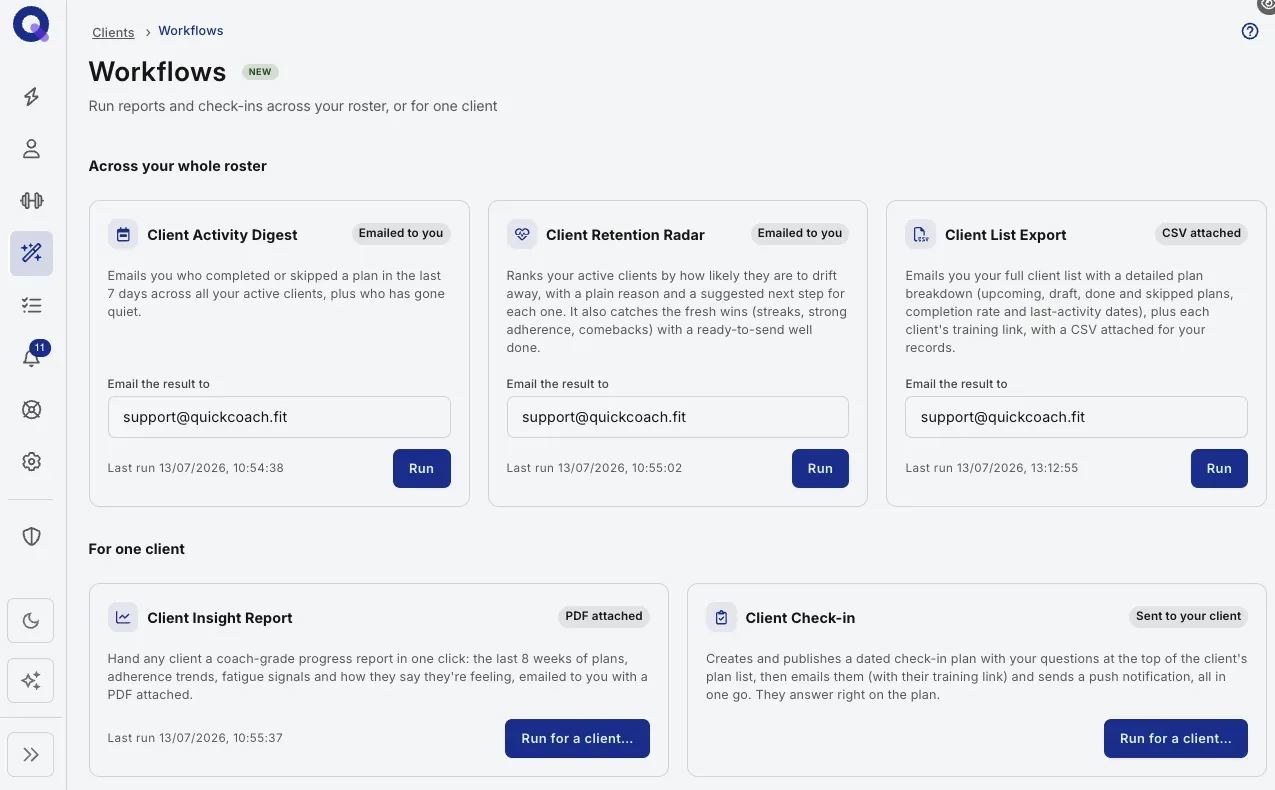1275x790 pixels.
Task: Click the 'For one client' heading
Action: point(137,549)
